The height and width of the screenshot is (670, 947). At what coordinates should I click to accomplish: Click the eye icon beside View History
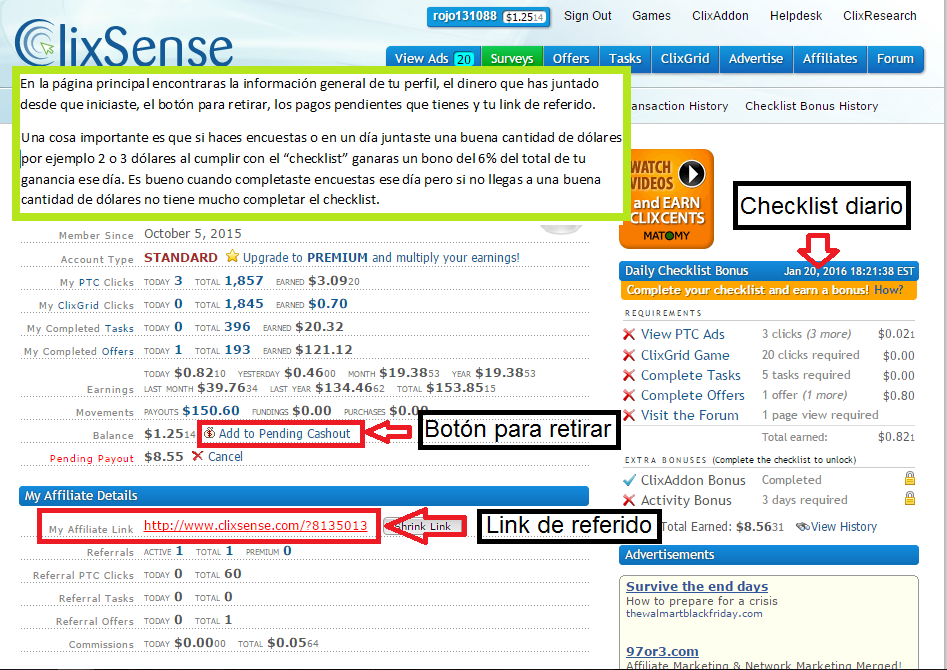click(x=803, y=527)
